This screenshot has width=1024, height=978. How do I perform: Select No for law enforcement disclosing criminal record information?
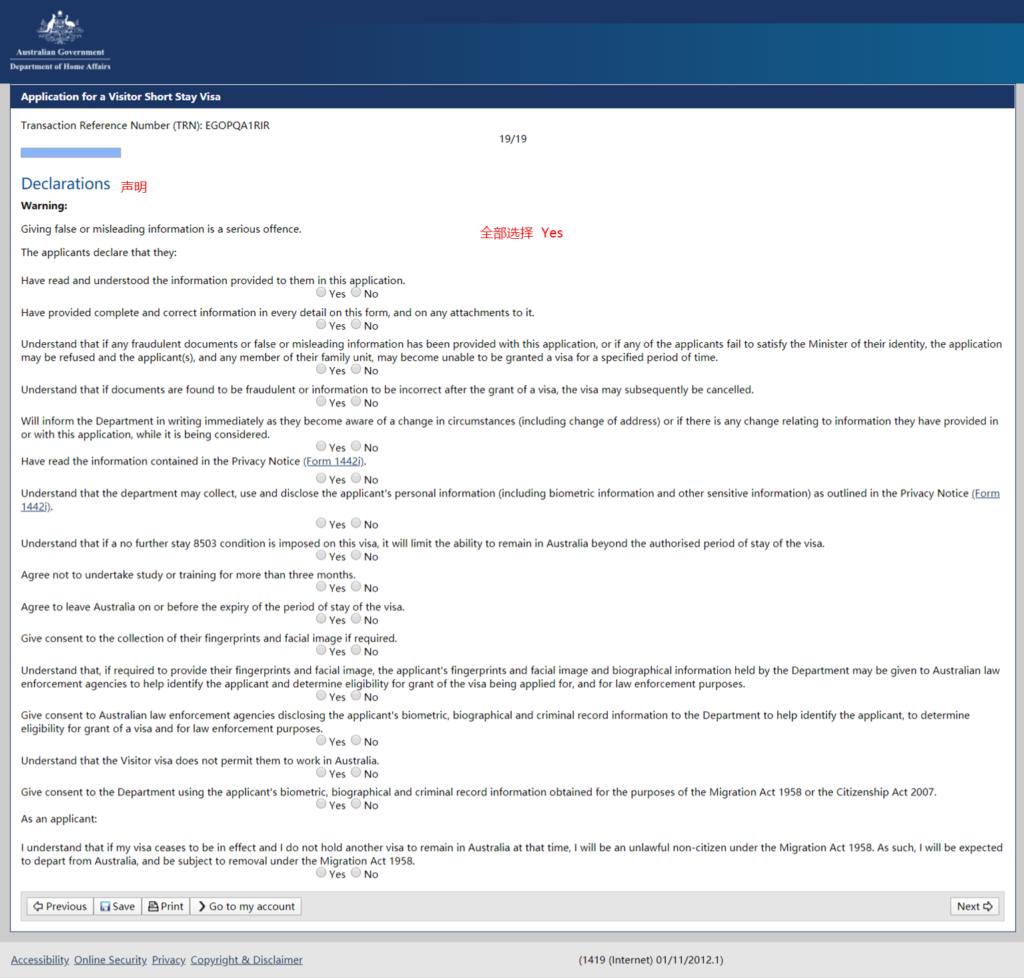click(356, 740)
